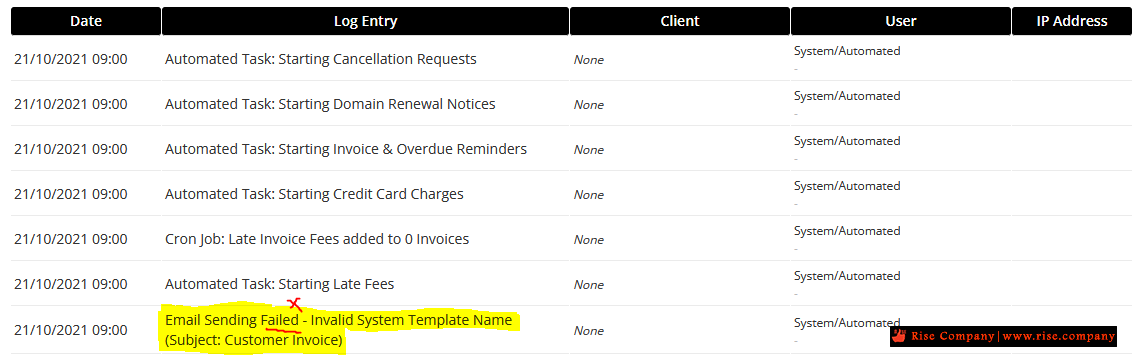Click the Log Entry column header
Screen dimensions: 1138x360
tap(365, 21)
